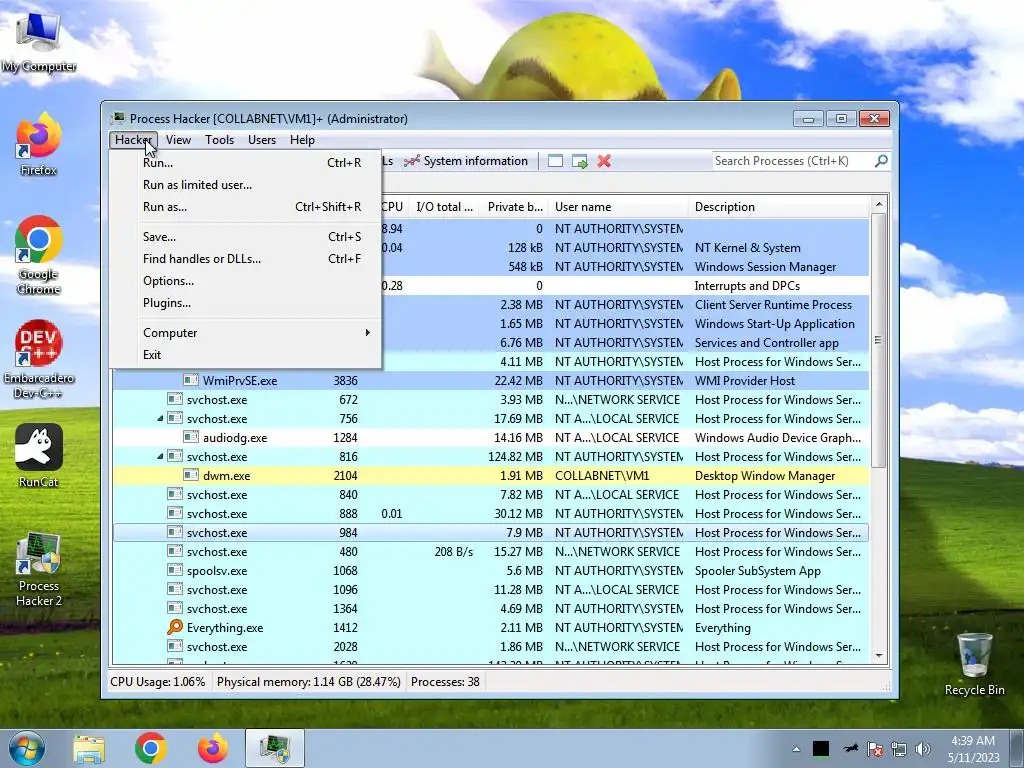Click Process Hacker taskbar button
Viewport: 1024px width, 768px height.
pos(275,748)
